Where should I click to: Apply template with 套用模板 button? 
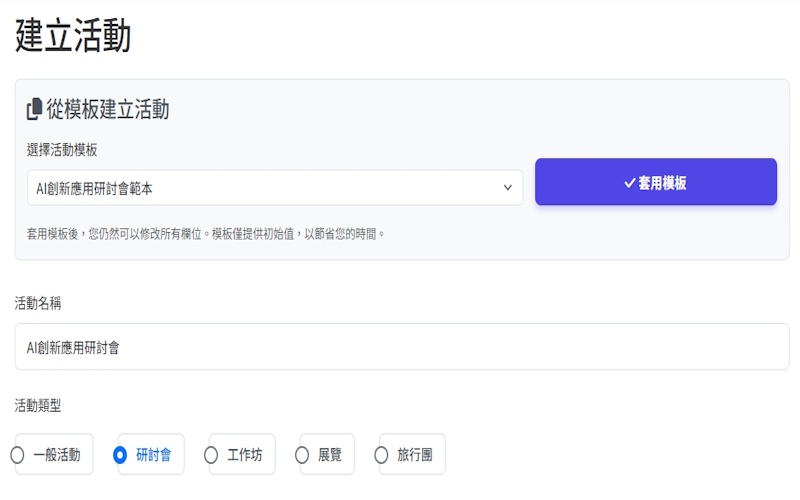click(x=656, y=182)
